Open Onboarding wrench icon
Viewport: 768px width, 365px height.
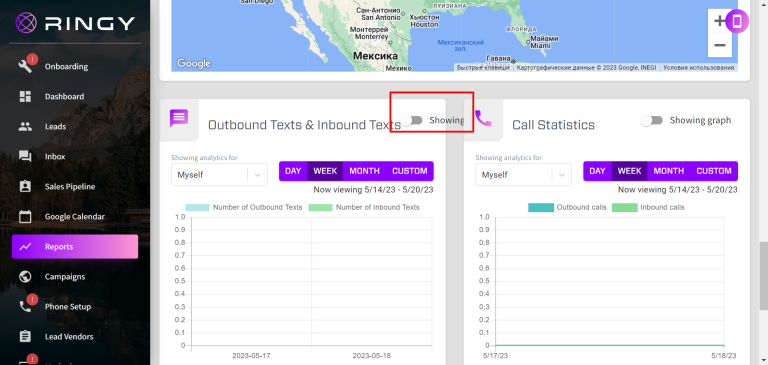click(25, 66)
